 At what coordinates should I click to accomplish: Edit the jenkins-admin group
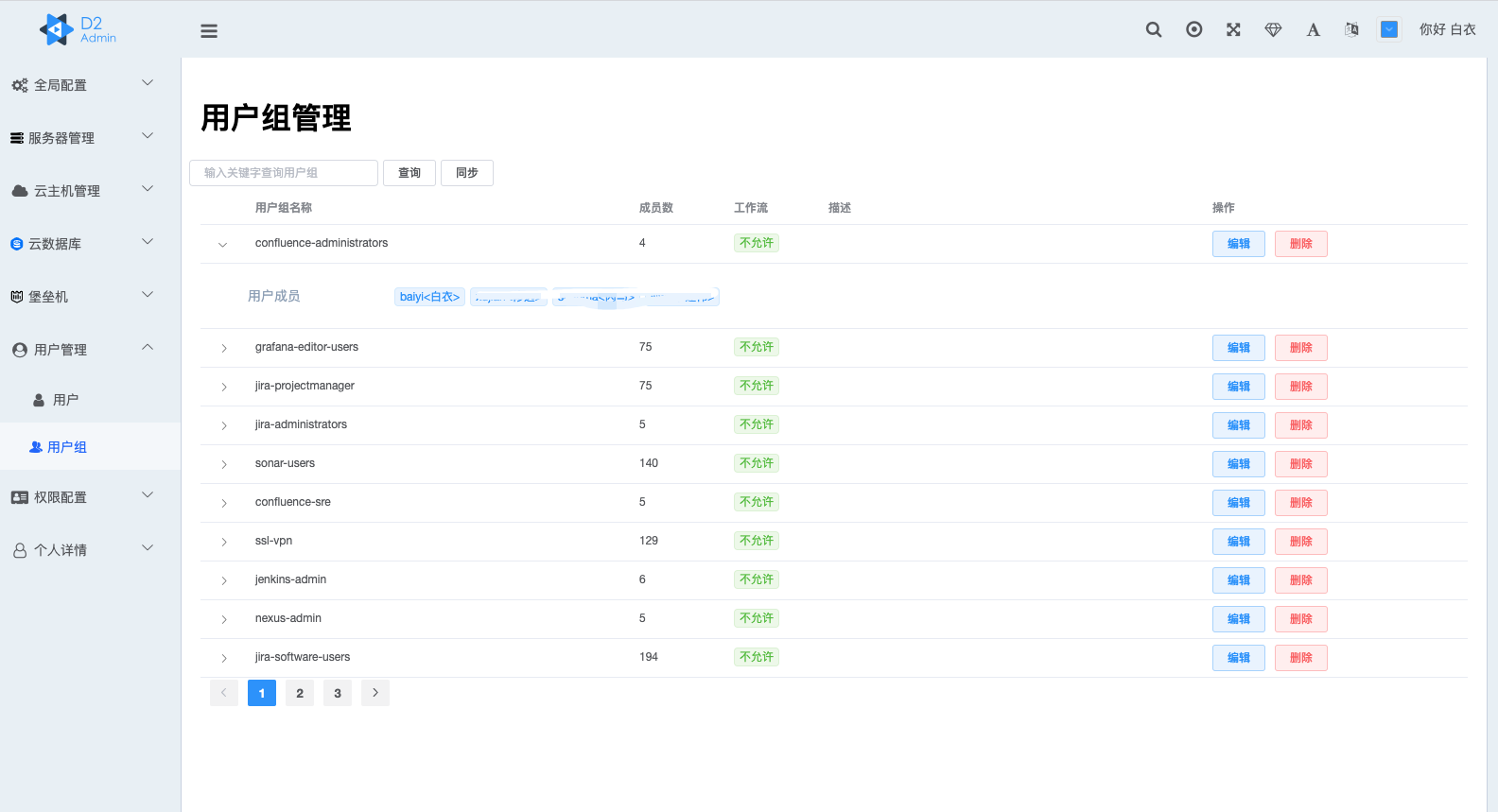(x=1239, y=580)
